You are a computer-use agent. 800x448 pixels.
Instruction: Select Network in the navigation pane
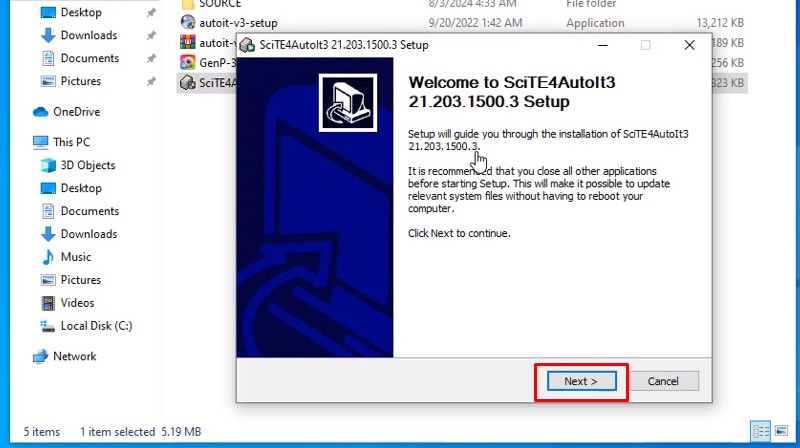[x=75, y=356]
